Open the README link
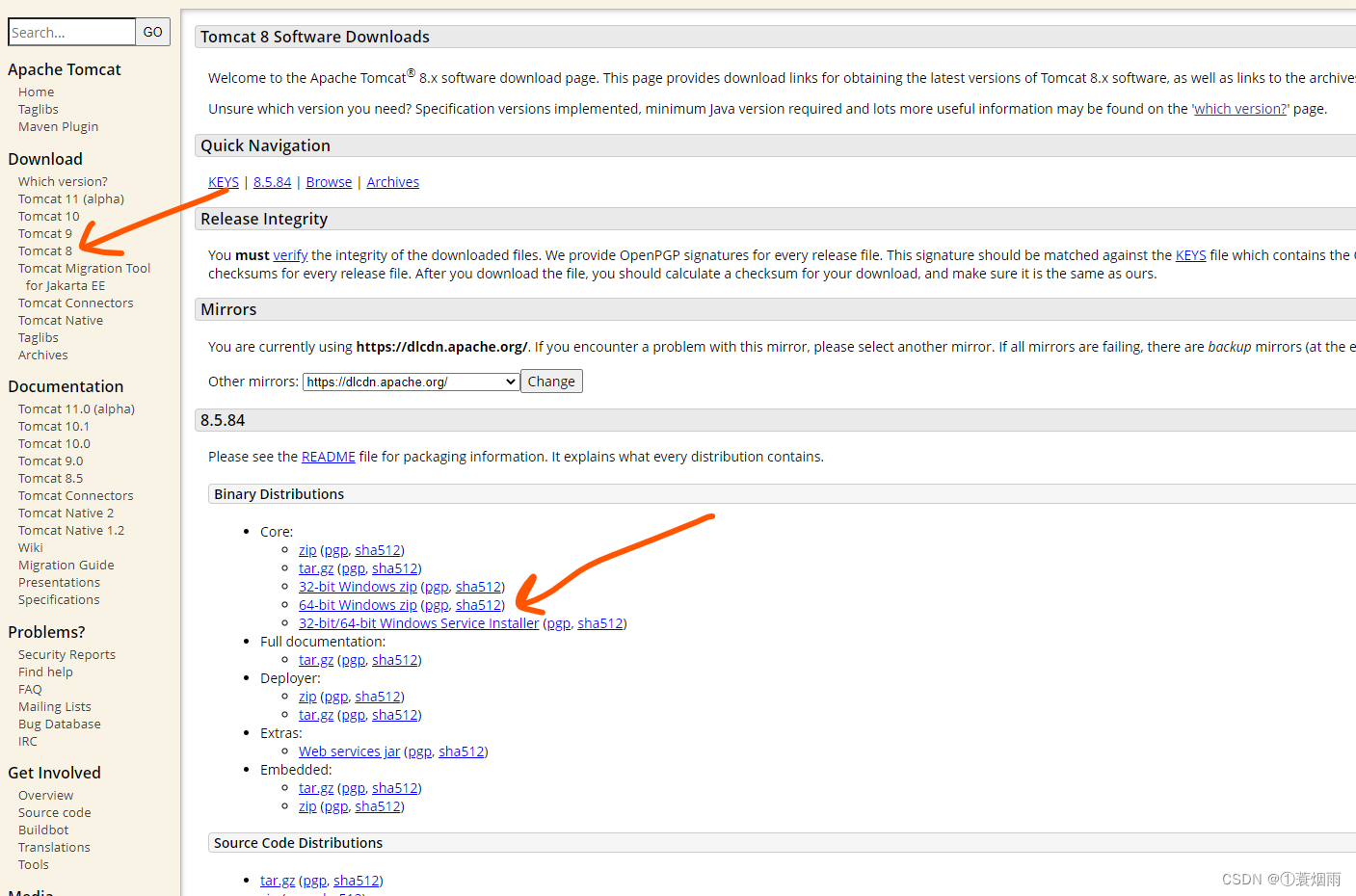Screen dimensions: 1356x896 [x=329, y=457]
